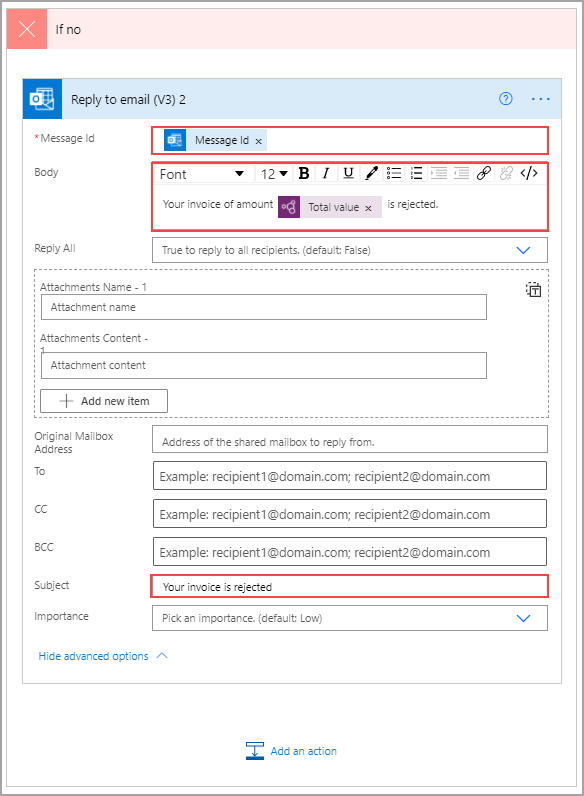Click the Attachment name field

(x=264, y=307)
